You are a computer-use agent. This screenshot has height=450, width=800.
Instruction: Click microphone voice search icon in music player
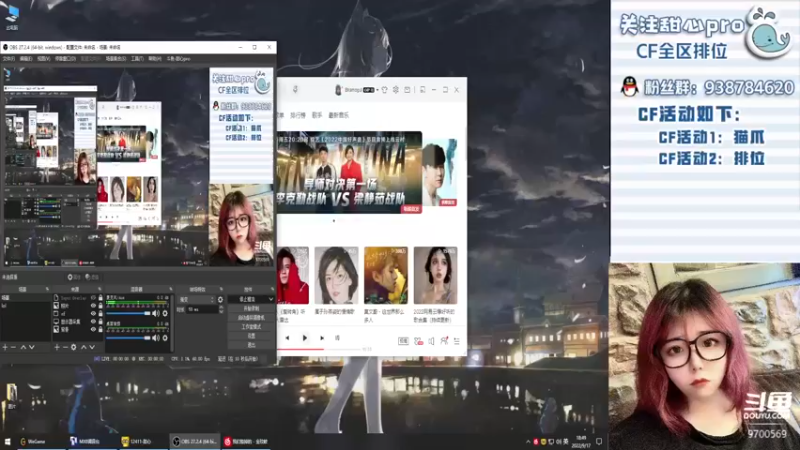click(295, 90)
